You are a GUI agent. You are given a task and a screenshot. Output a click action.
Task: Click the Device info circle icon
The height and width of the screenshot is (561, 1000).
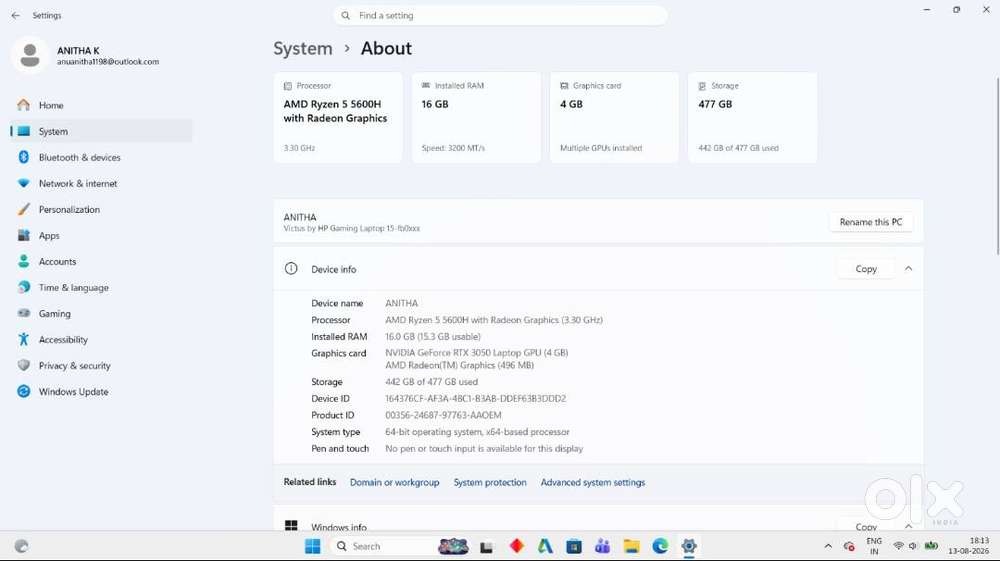(x=291, y=269)
